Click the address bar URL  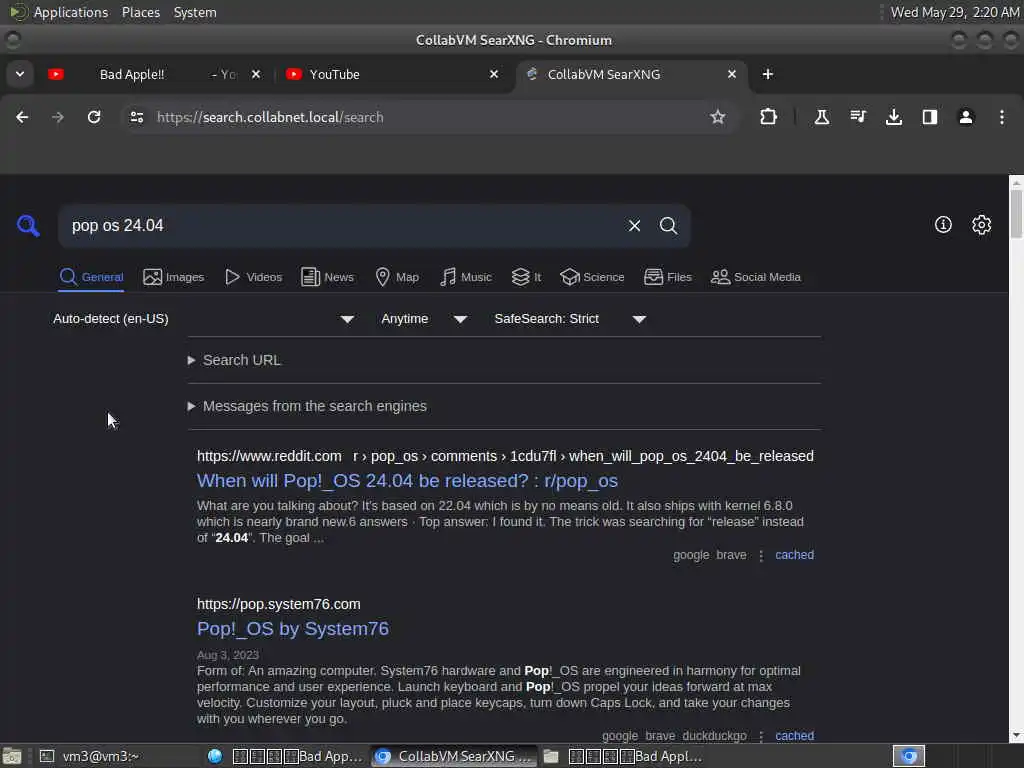point(270,118)
